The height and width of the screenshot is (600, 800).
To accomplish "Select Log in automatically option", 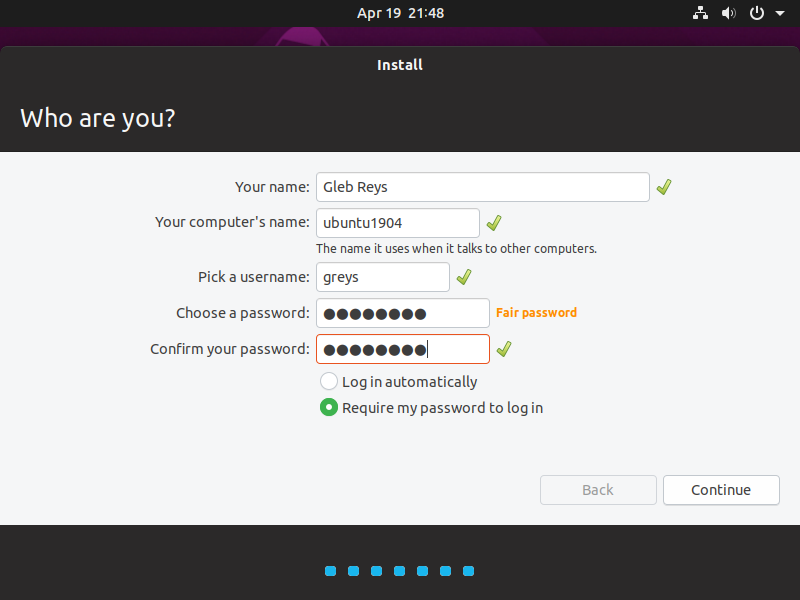I will tap(329, 381).
